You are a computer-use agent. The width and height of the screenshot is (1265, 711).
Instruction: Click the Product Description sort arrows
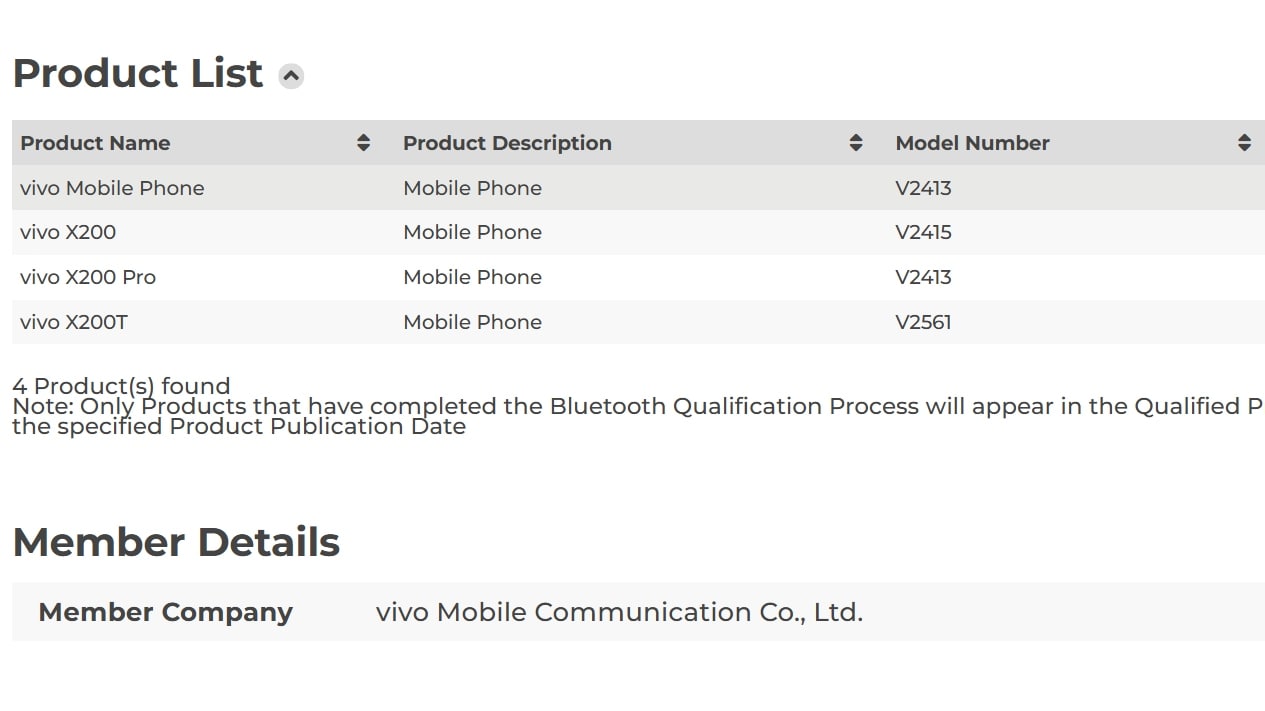point(856,142)
